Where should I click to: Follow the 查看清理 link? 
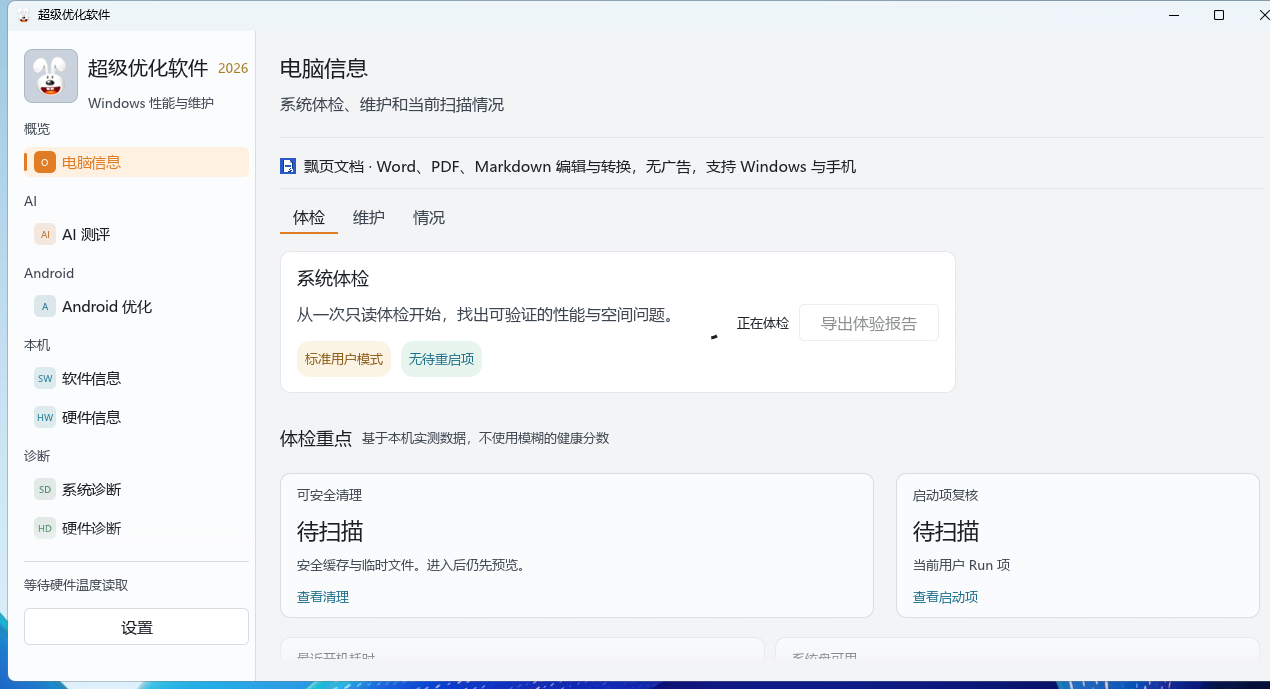point(323,597)
